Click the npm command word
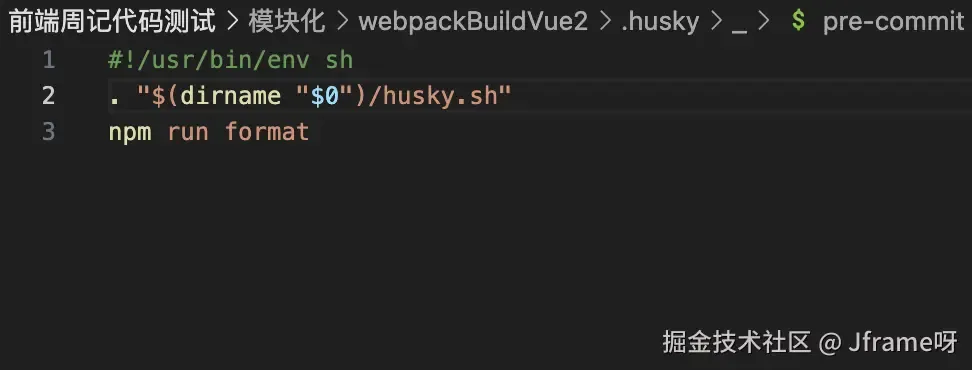972x370 pixels. pos(130,133)
